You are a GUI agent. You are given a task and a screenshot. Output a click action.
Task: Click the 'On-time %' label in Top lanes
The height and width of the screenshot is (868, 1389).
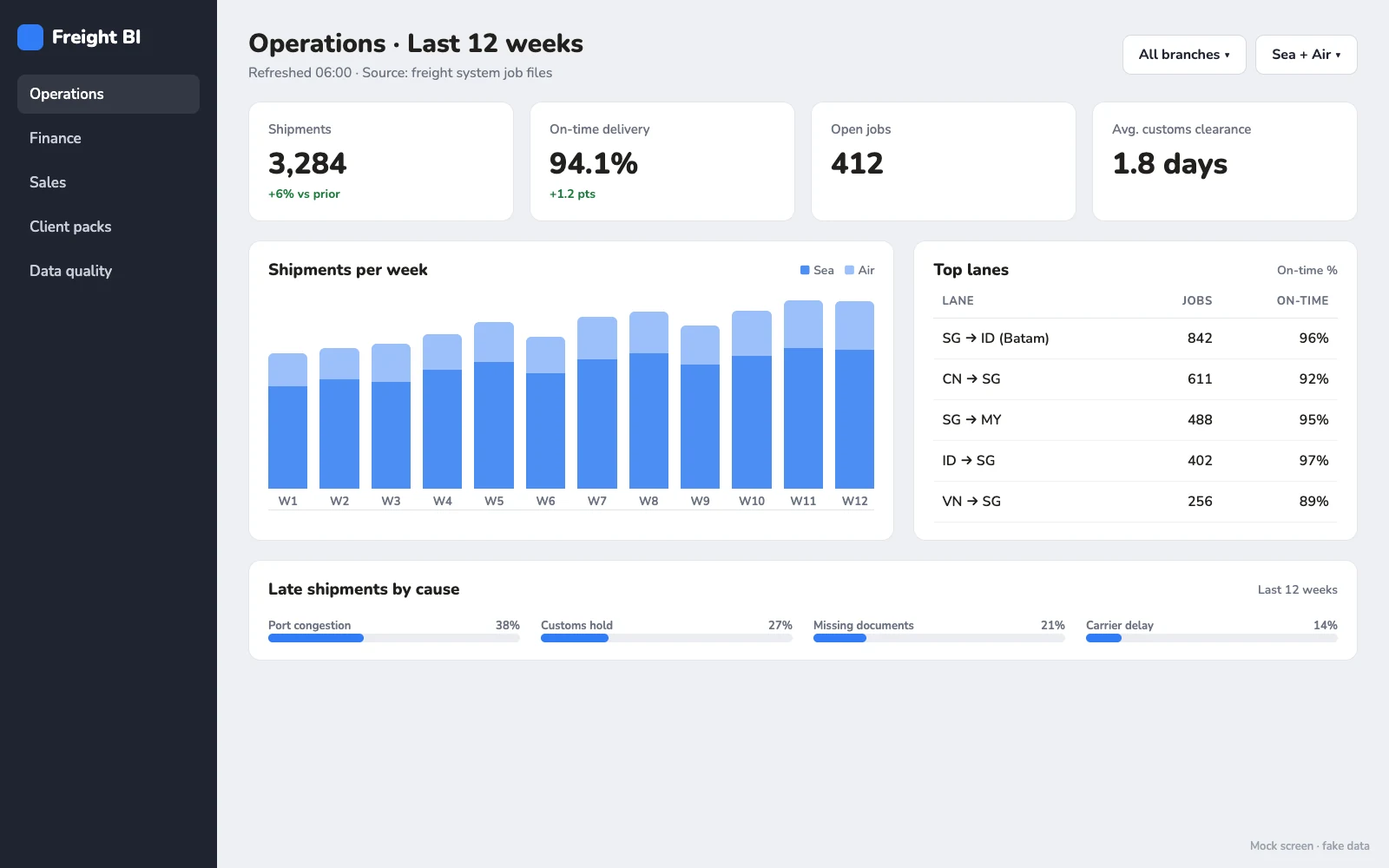pyautogui.click(x=1307, y=270)
